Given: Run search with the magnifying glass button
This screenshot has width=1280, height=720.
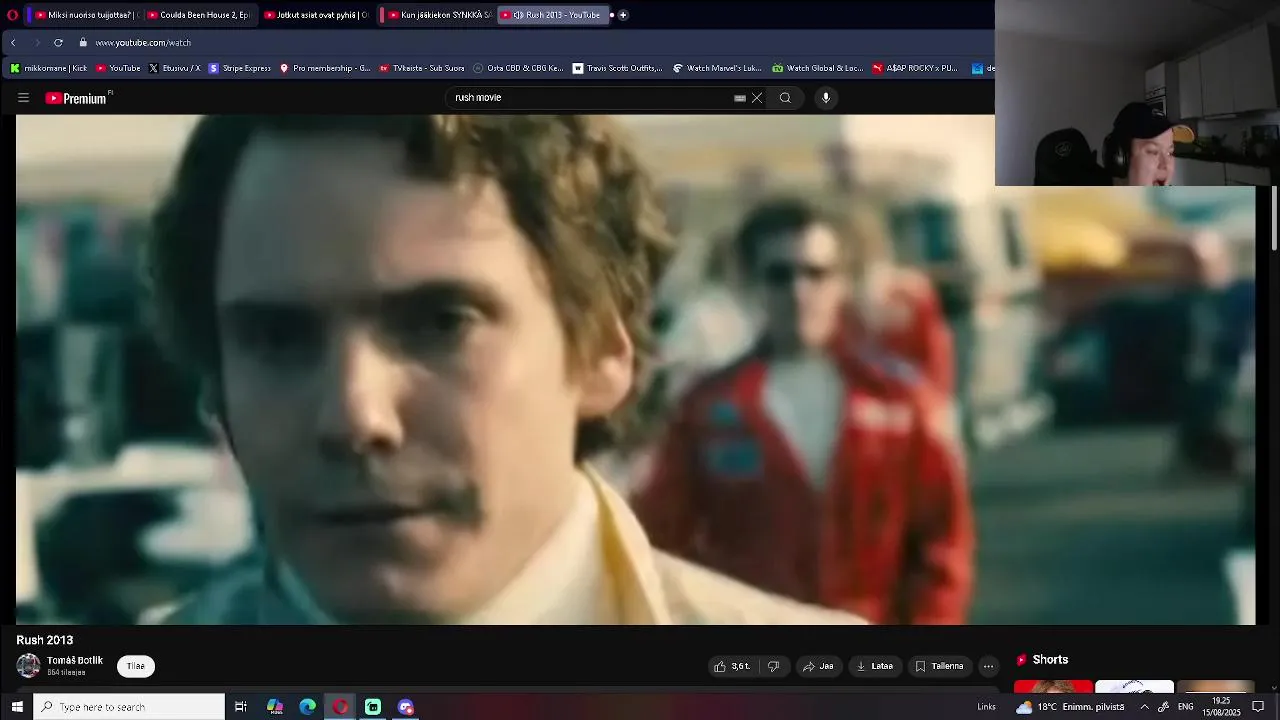Looking at the screenshot, I should point(785,98).
